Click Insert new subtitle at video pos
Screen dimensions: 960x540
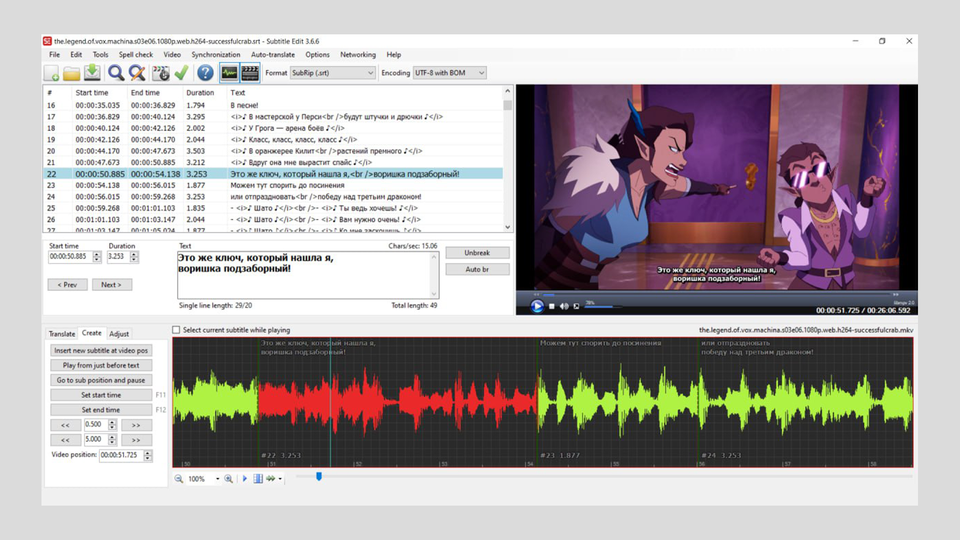click(x=101, y=350)
